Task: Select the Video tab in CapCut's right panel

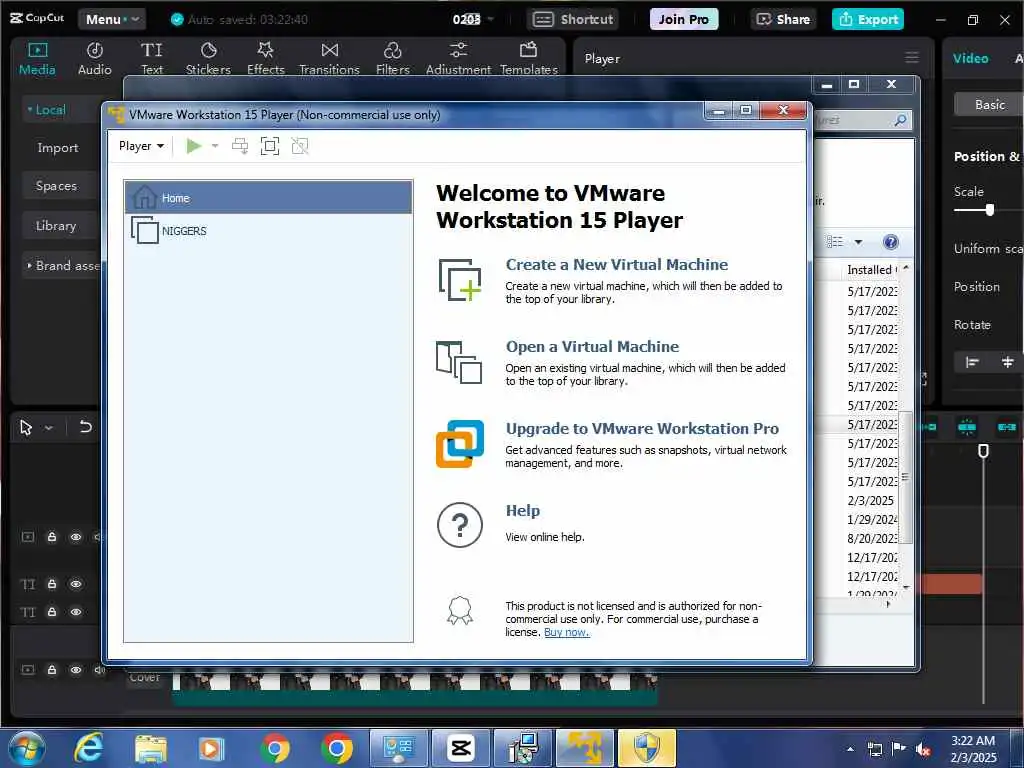Action: click(x=970, y=58)
